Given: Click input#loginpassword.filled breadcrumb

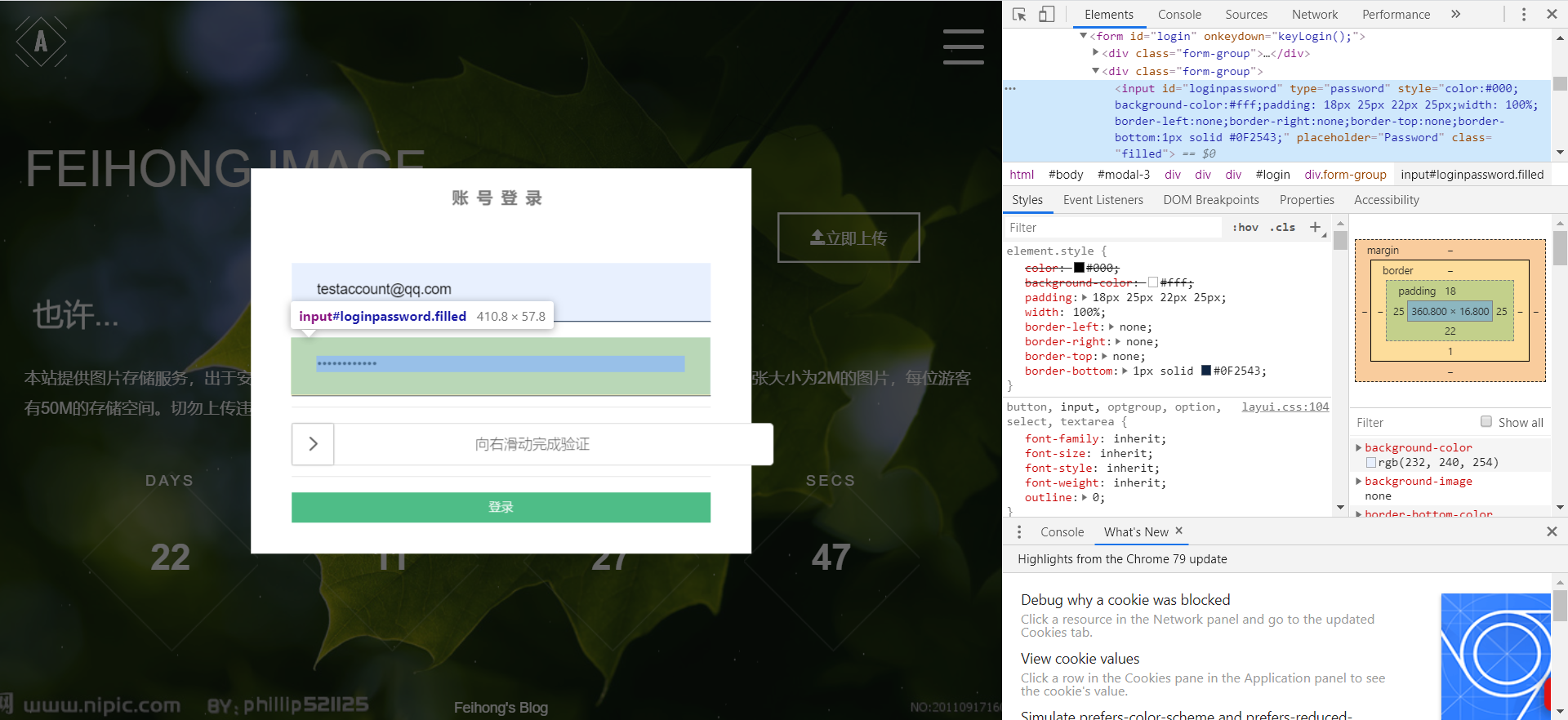Looking at the screenshot, I should (1472, 175).
